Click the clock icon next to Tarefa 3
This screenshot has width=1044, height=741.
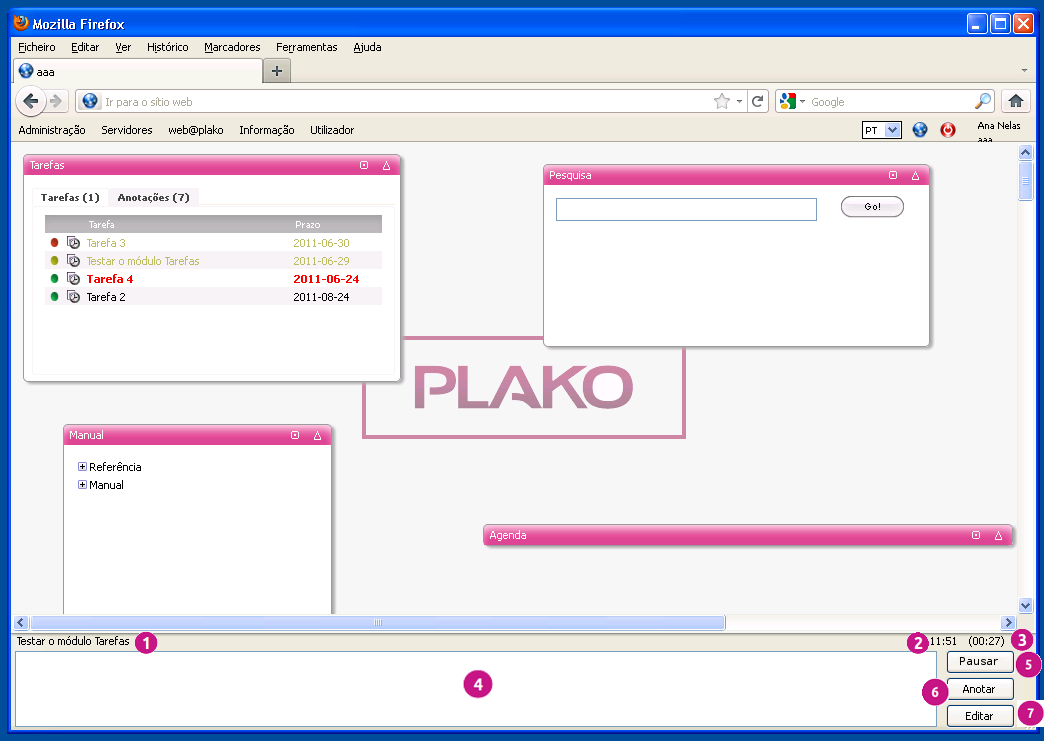73,243
